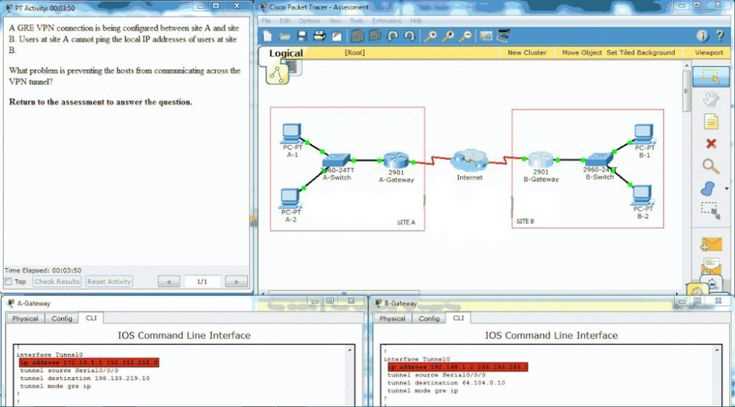
Task: Choose the Draw Polygon tool
Action: 708,188
